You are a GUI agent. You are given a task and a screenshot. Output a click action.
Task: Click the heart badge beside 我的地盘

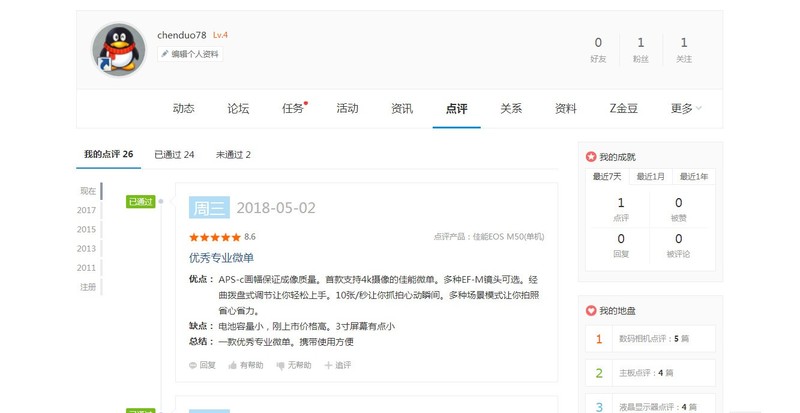click(591, 311)
